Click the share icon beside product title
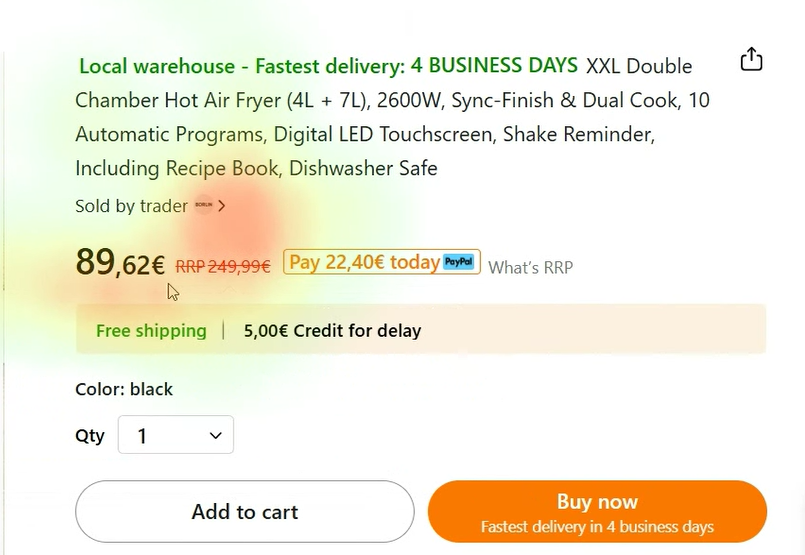 click(x=751, y=60)
